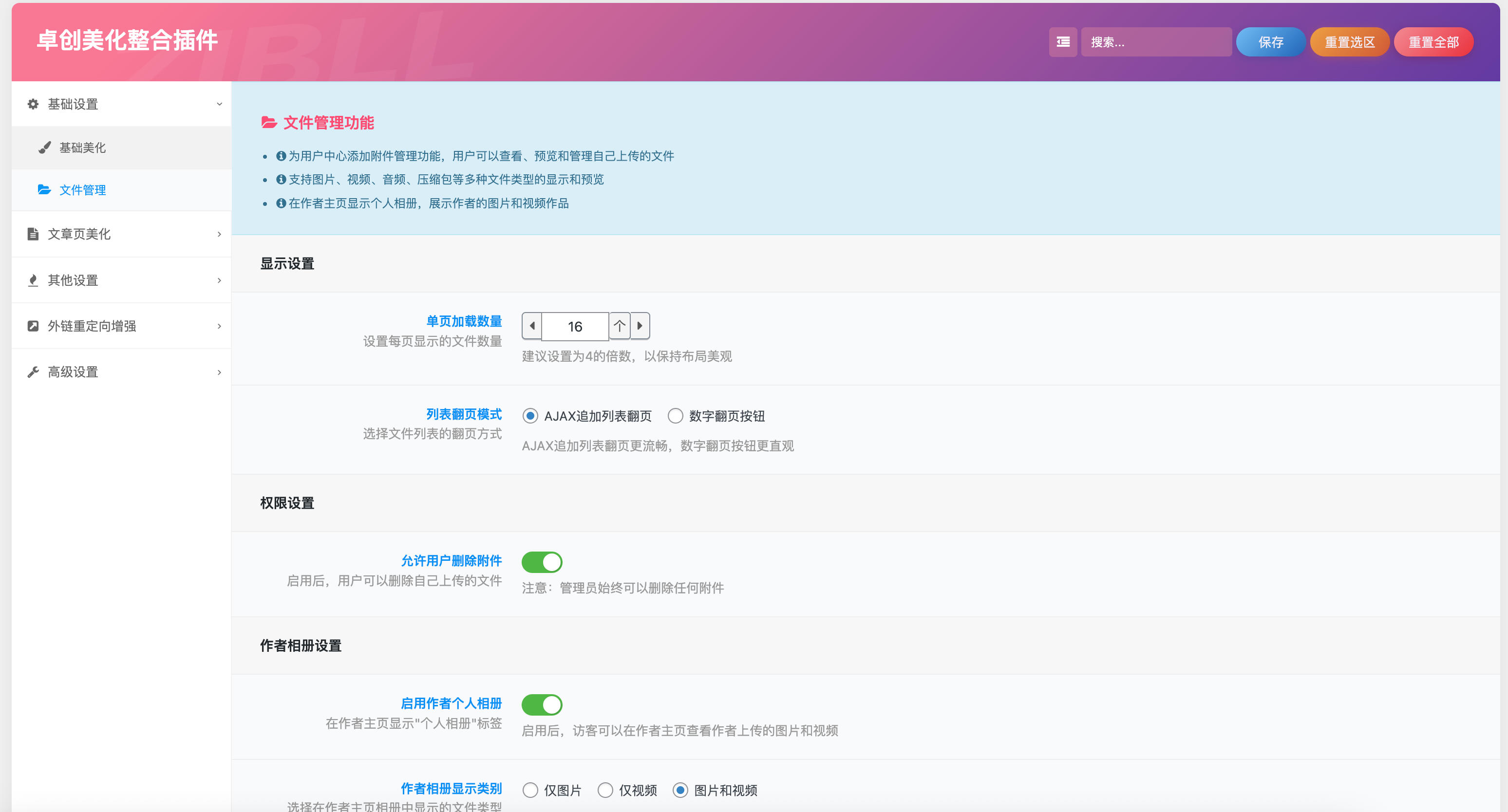Decrease 单页加载数量 with left arrow

[531, 326]
